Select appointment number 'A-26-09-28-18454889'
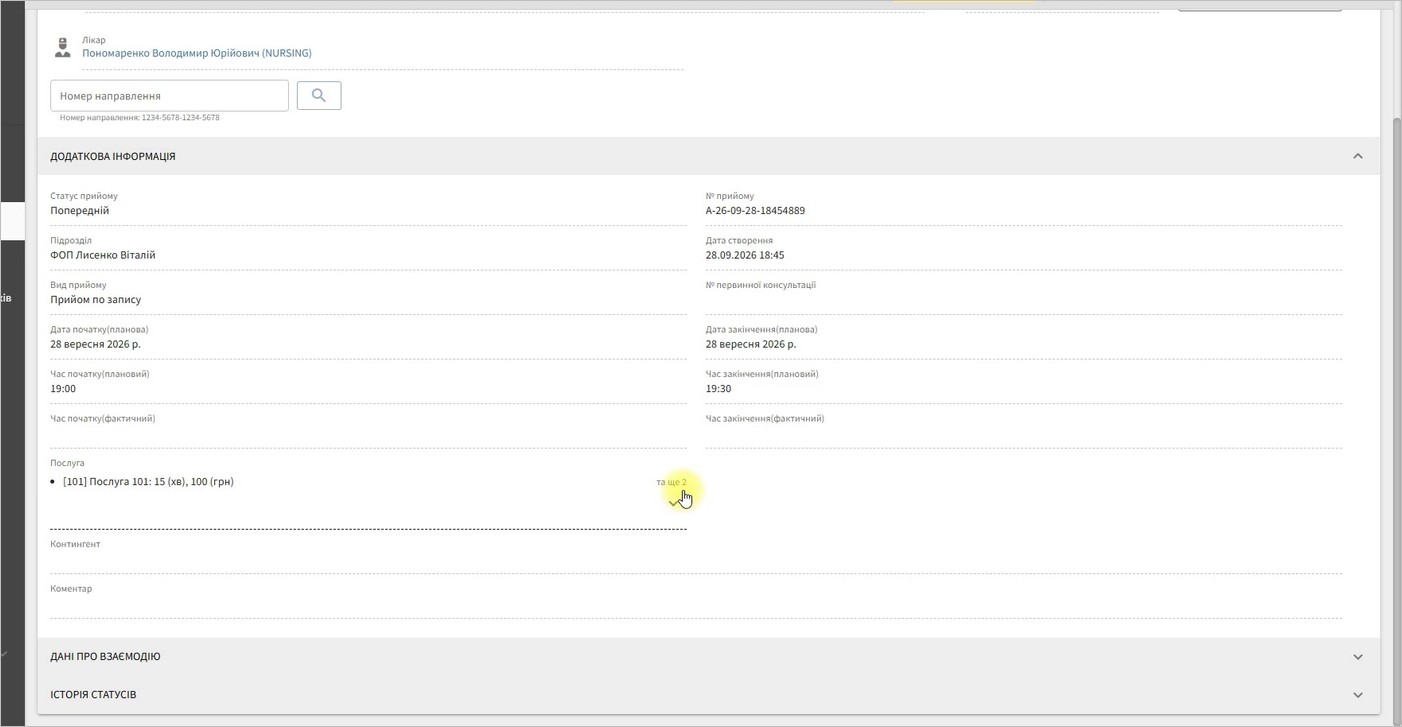This screenshot has width=1402, height=727. click(x=755, y=211)
